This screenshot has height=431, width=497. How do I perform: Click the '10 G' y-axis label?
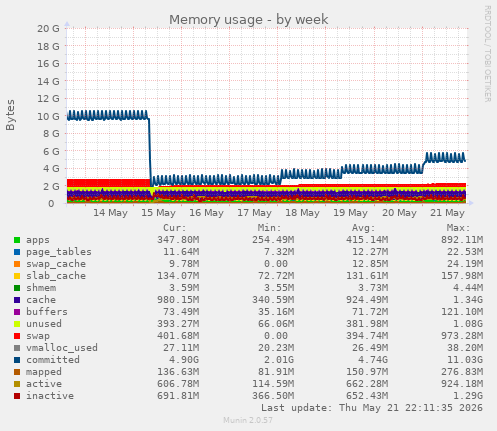48,117
